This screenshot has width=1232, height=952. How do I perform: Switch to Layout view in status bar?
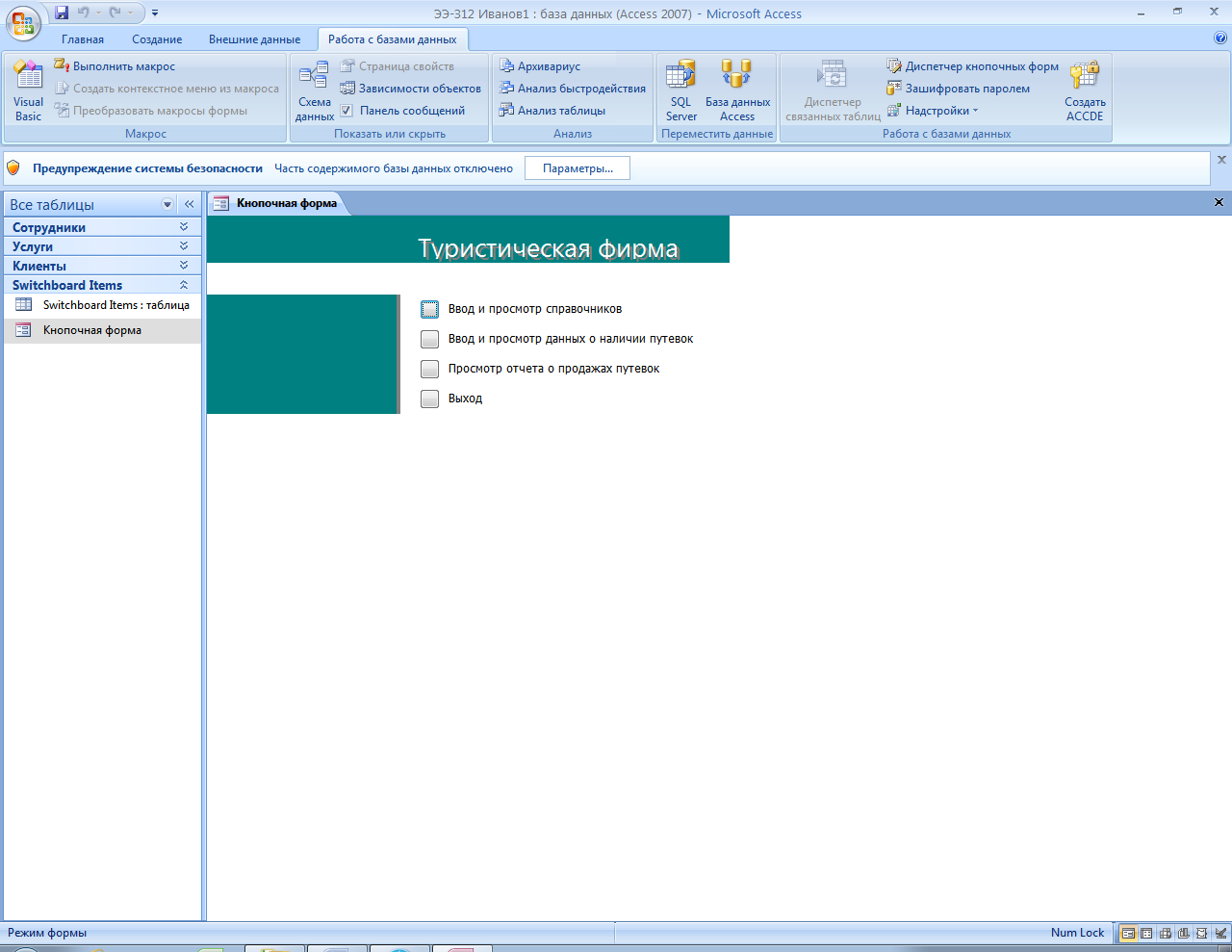(x=1201, y=933)
